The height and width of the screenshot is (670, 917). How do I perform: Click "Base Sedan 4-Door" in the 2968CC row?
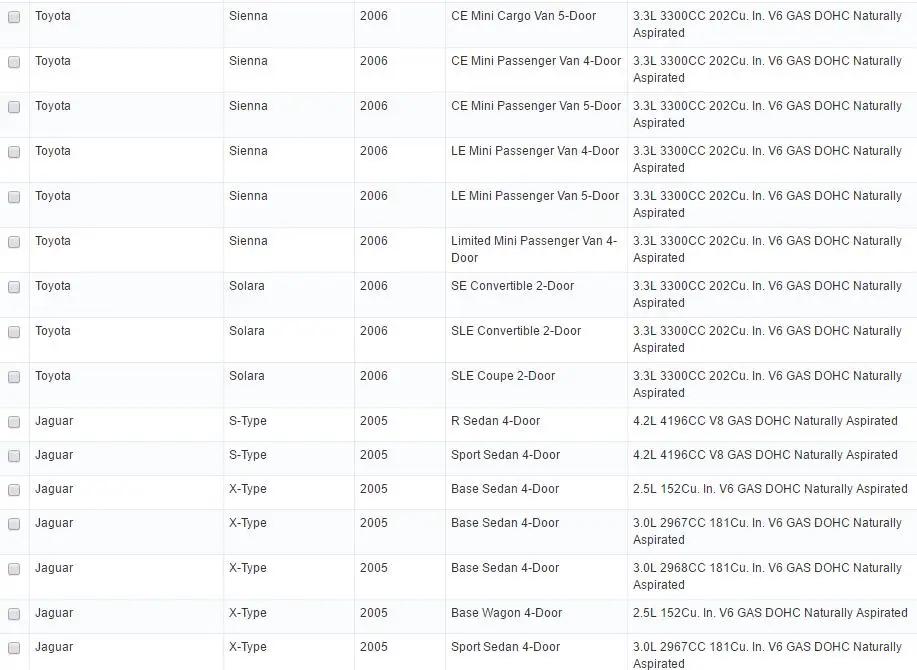505,568
